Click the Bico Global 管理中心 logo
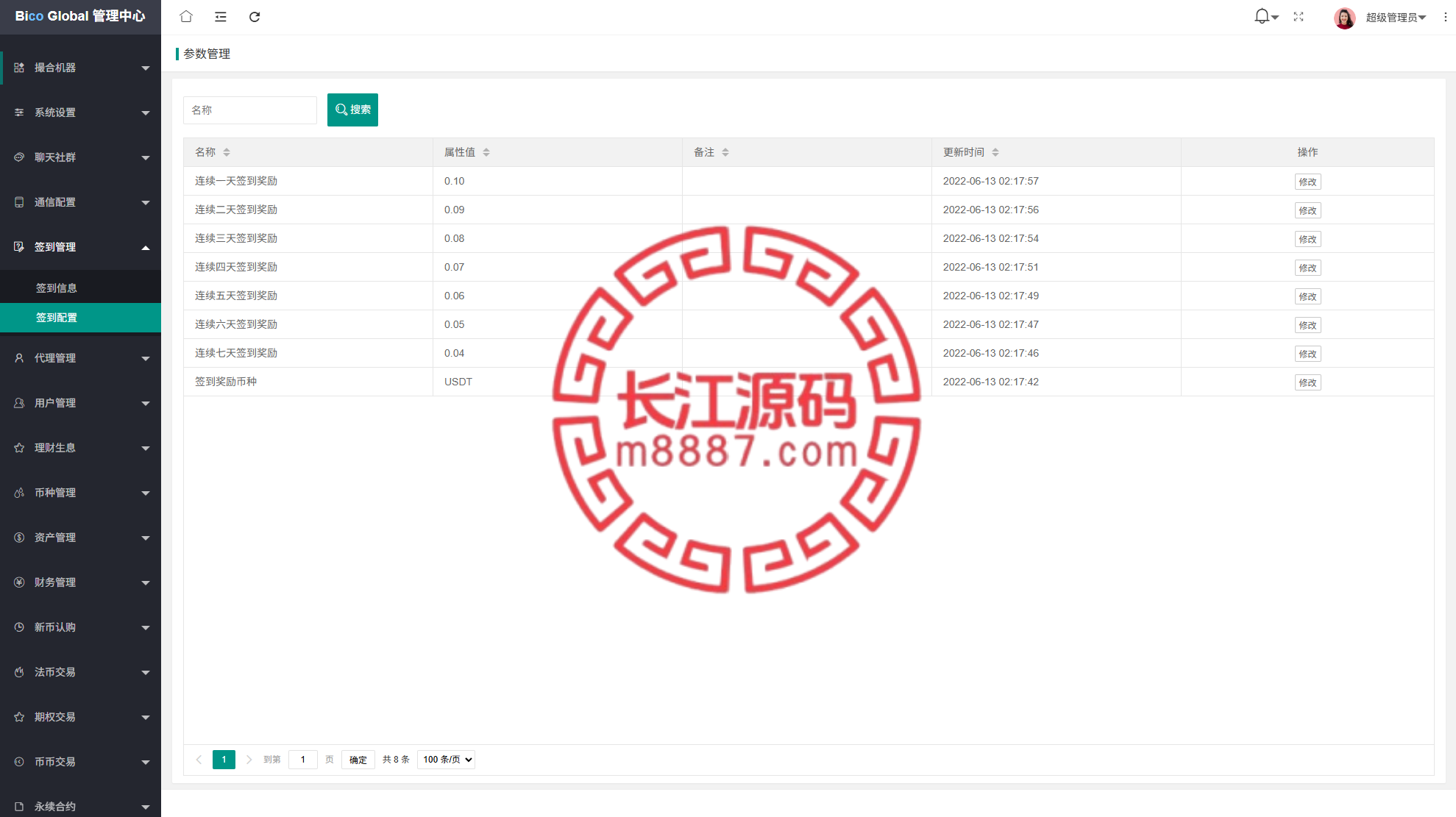This screenshot has height=817, width=1456. [x=80, y=16]
